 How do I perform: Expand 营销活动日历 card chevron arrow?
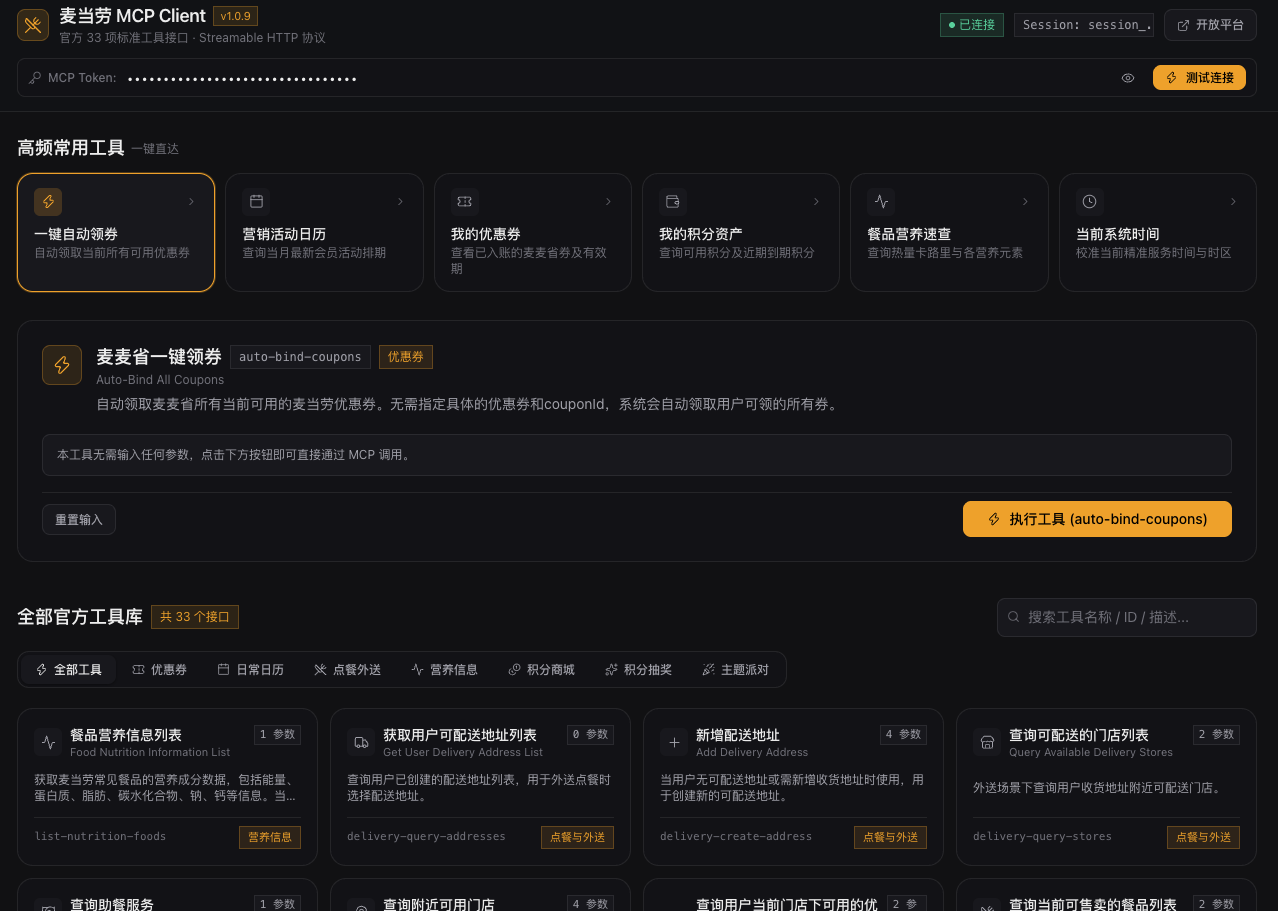(x=400, y=201)
